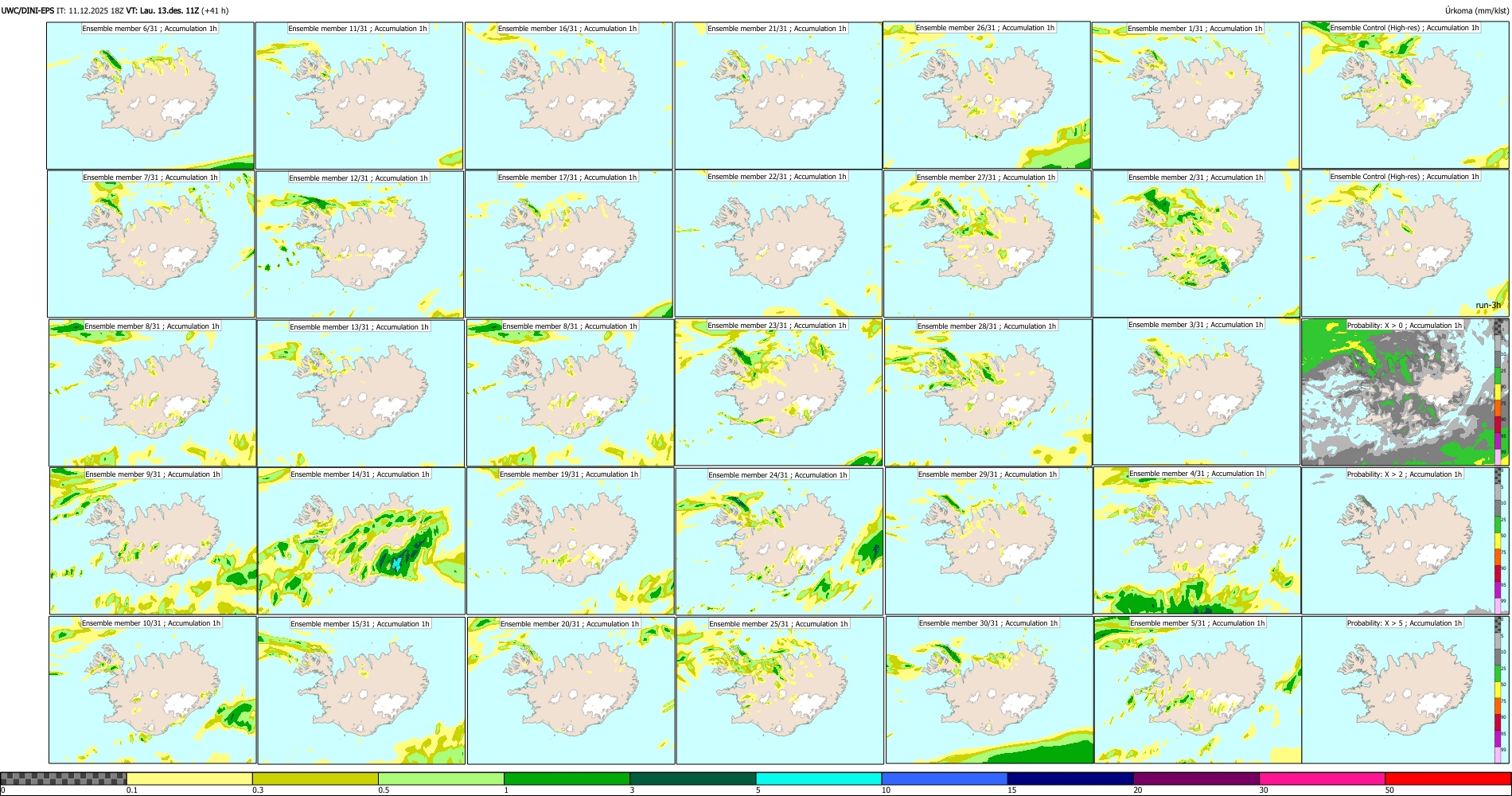Open the Probability X > 5 map

pyautogui.click(x=1405, y=690)
